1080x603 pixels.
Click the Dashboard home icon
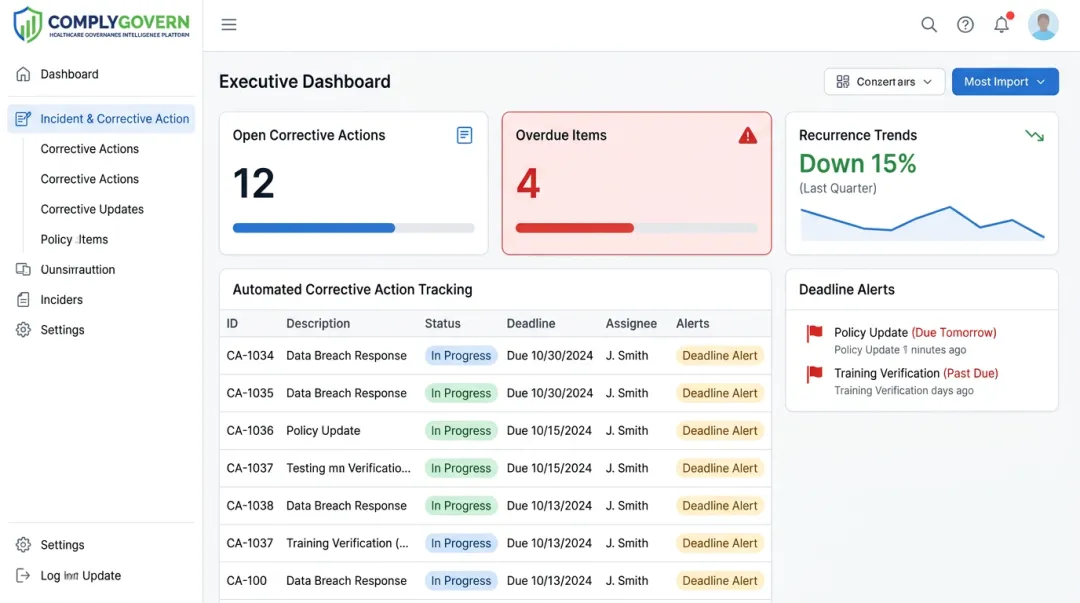(x=23, y=74)
